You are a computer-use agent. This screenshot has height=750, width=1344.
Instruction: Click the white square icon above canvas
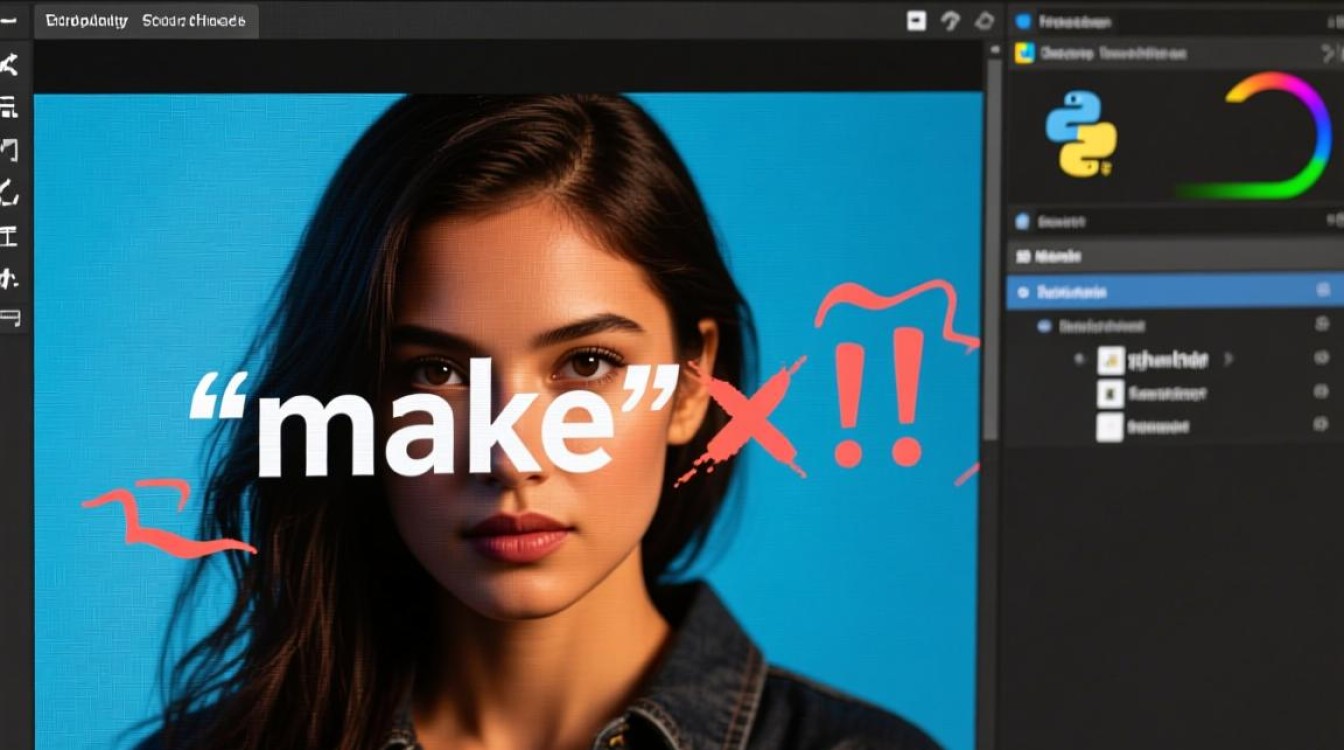click(x=916, y=21)
